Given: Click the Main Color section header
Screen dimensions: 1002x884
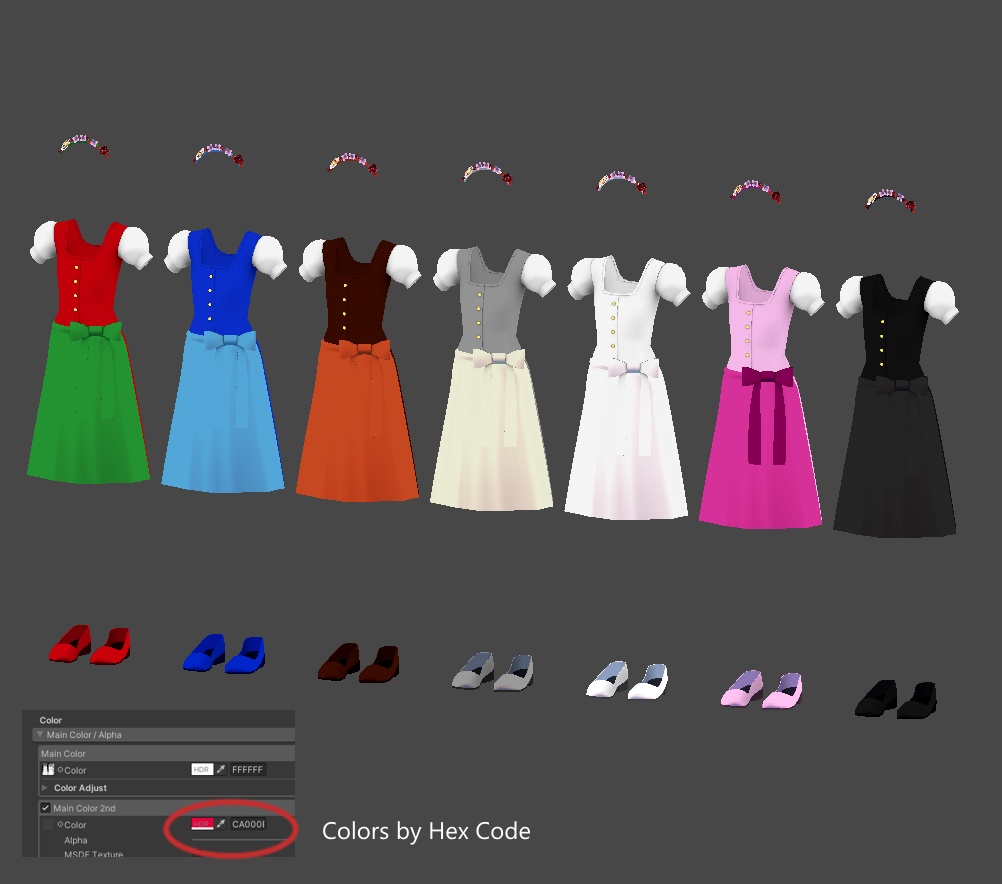Looking at the screenshot, I should coord(166,753).
